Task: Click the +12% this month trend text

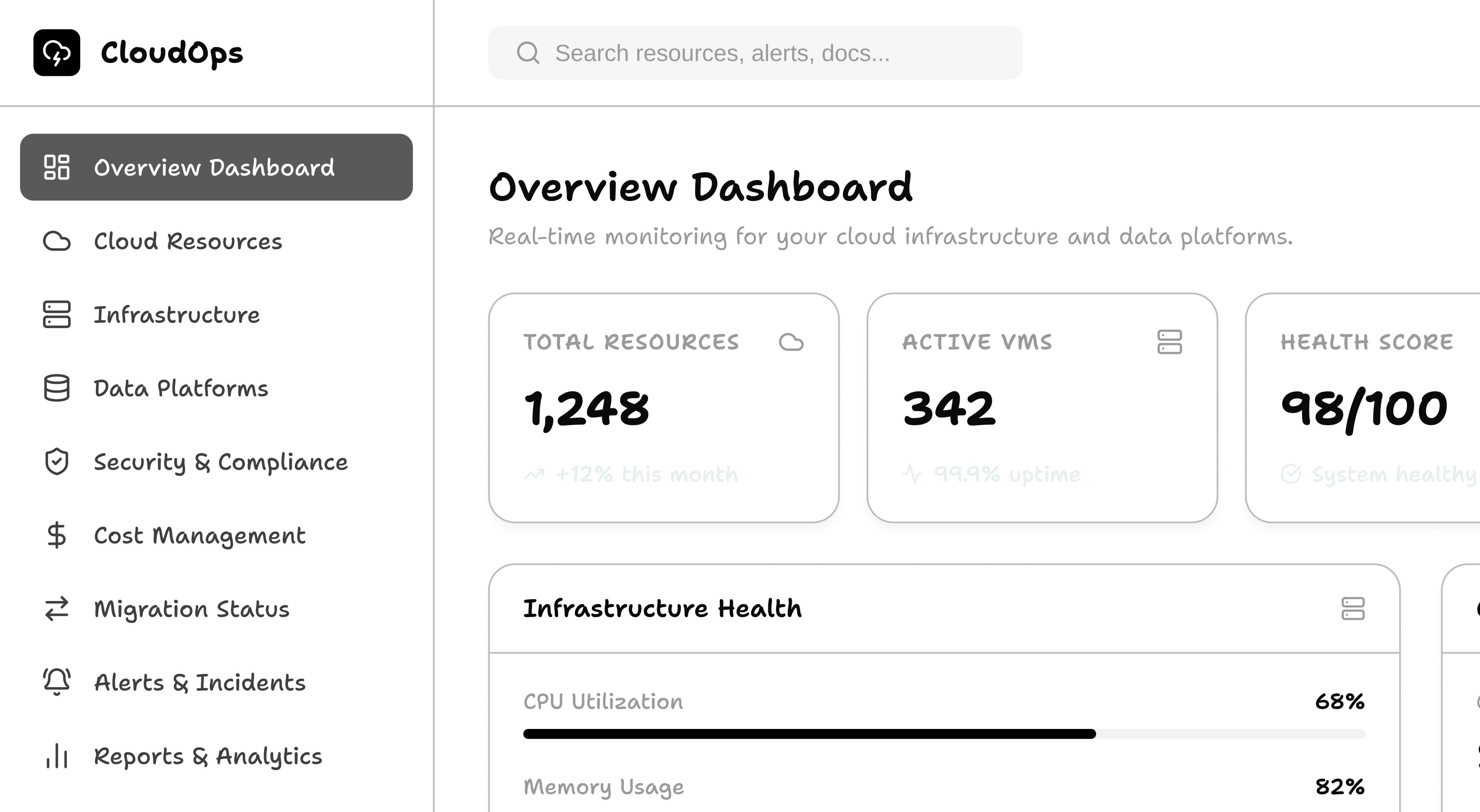Action: click(x=646, y=475)
